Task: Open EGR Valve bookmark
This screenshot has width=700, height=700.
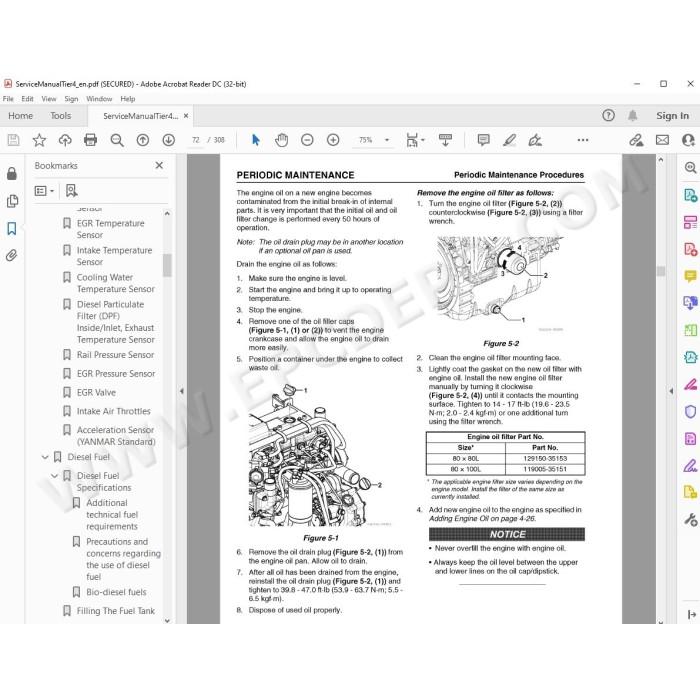Action: (x=96, y=392)
